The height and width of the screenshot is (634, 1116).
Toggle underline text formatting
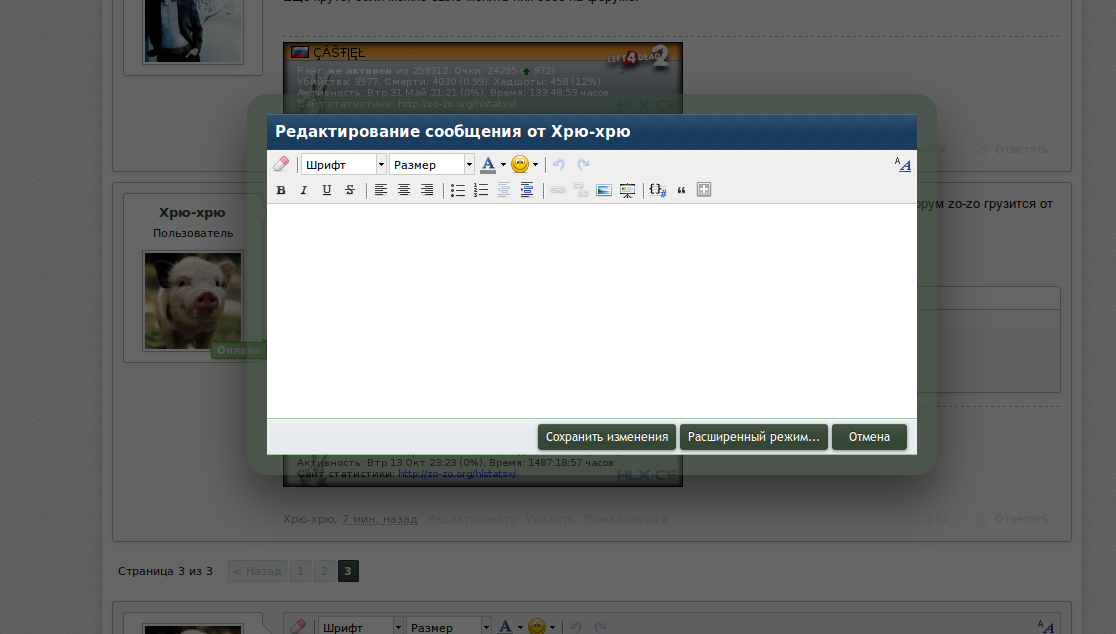click(x=327, y=190)
